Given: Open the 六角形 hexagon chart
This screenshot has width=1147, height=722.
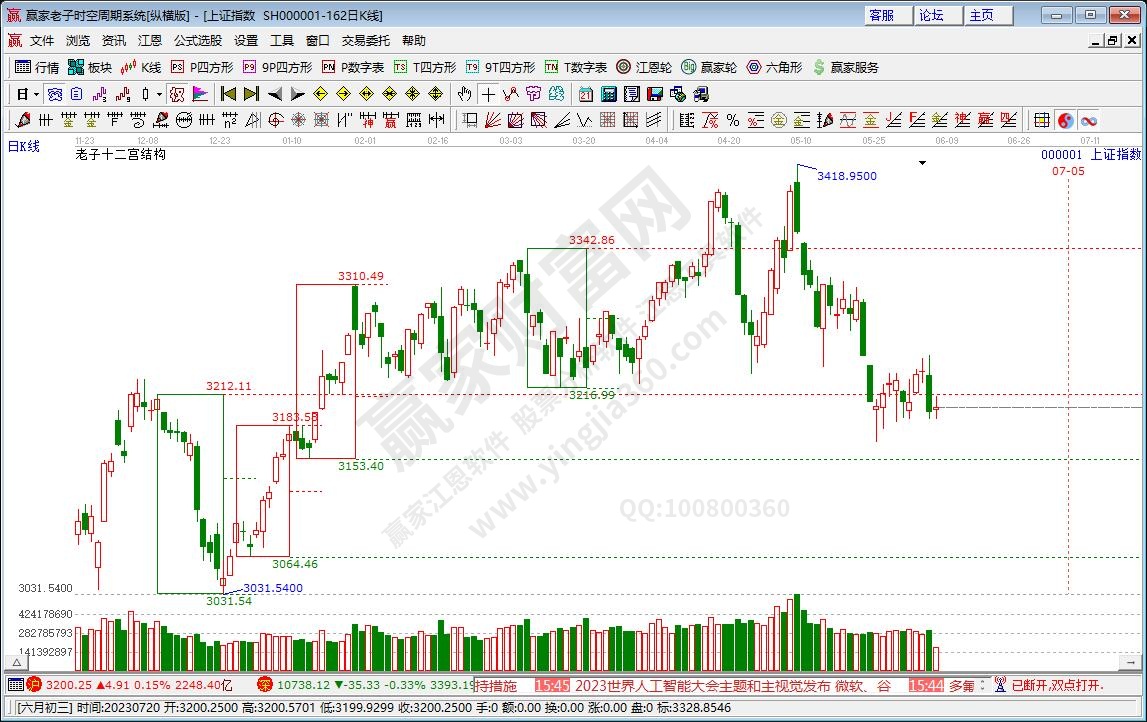Looking at the screenshot, I should pyautogui.click(x=773, y=67).
